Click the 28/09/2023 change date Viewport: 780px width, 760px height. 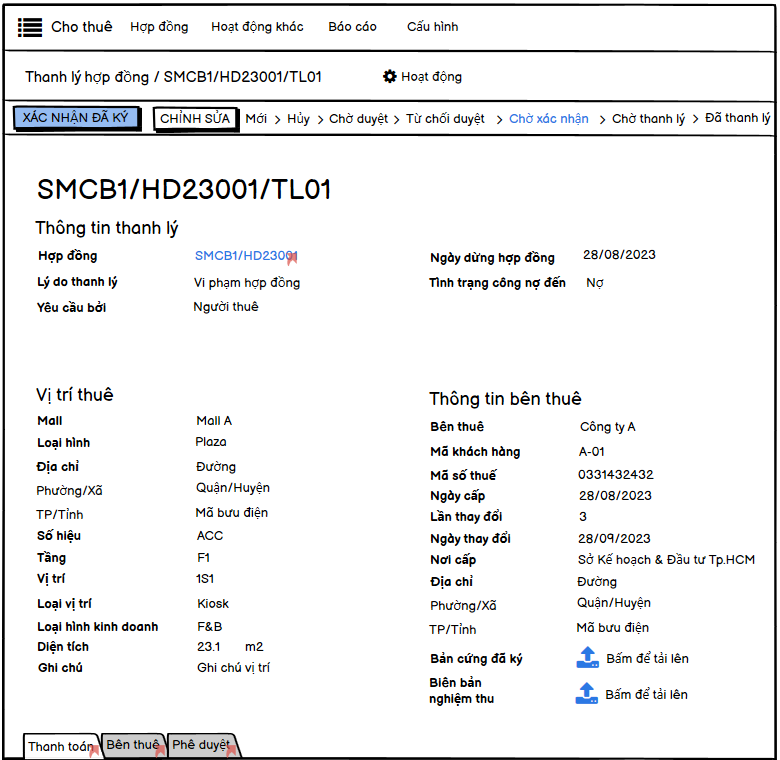pyautogui.click(x=614, y=538)
